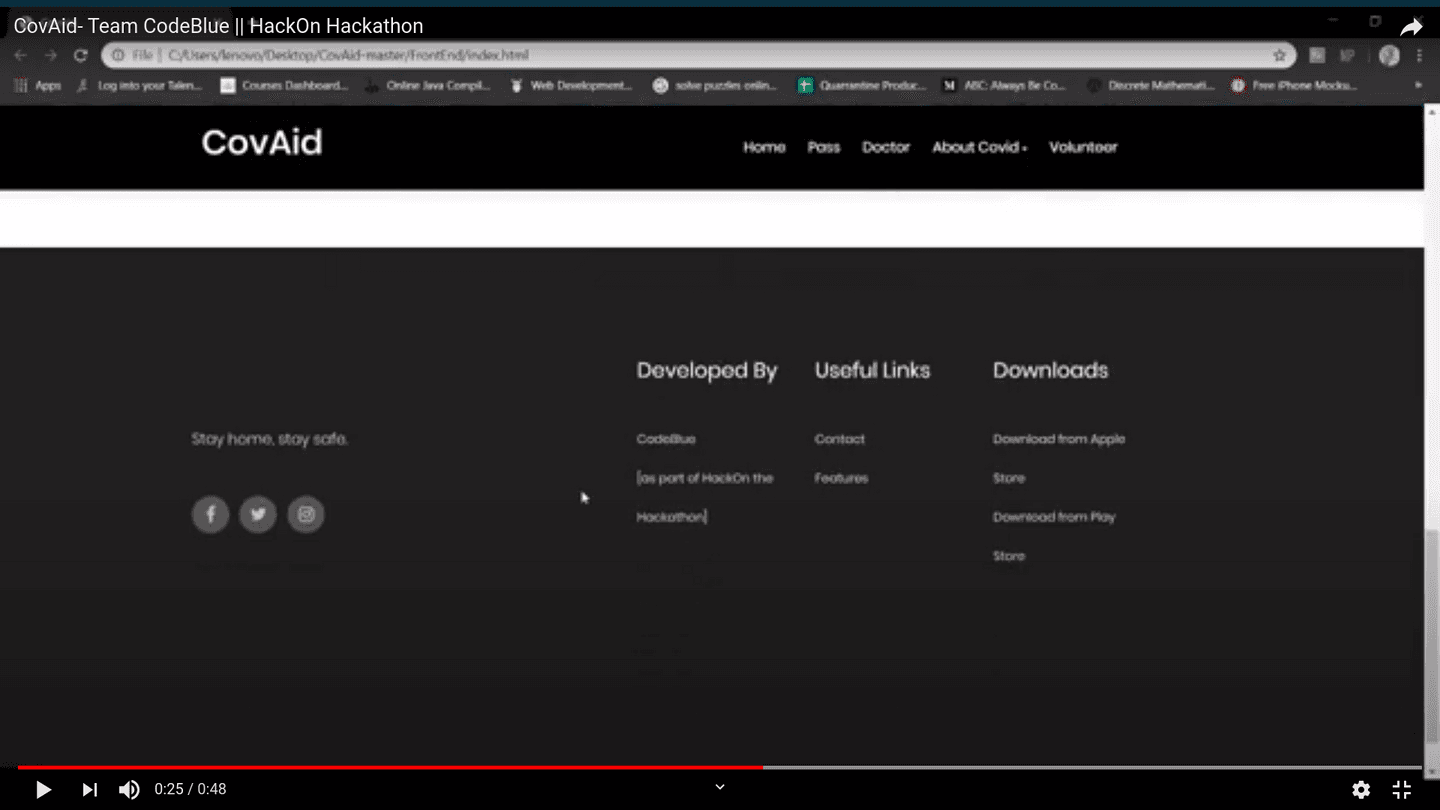Viewport: 1440px width, 810px height.
Task: Open the Pass nav item
Action: [824, 147]
